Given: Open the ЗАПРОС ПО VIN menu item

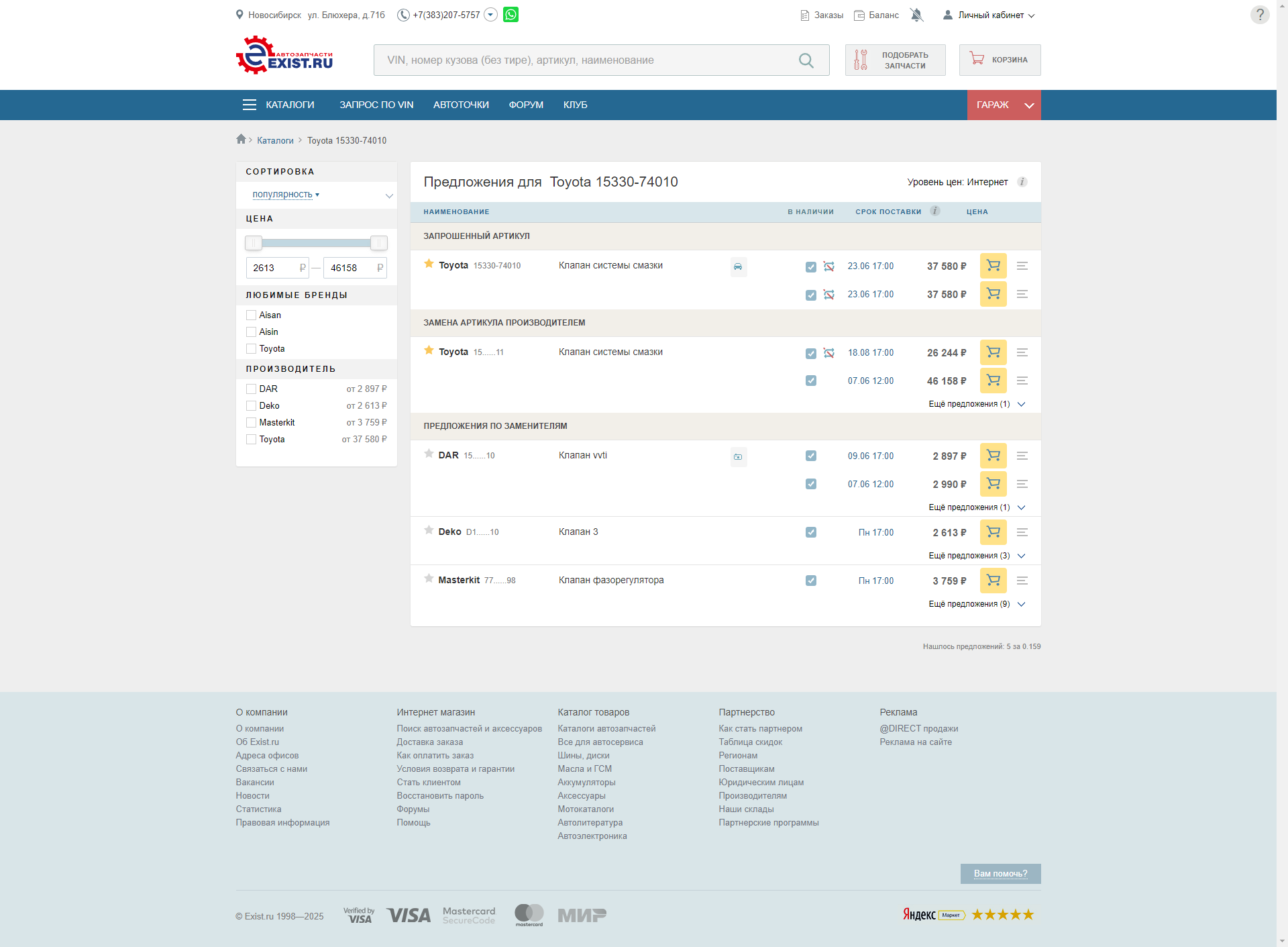Looking at the screenshot, I should coord(376,105).
